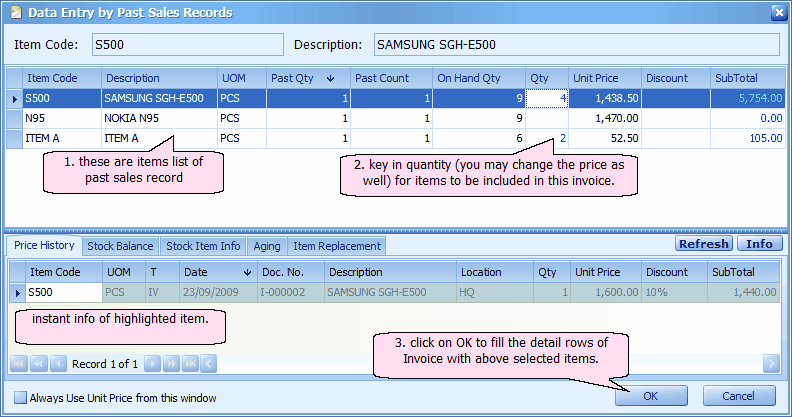Click Discount column header in top grid
This screenshot has width=792, height=417.
[x=676, y=78]
